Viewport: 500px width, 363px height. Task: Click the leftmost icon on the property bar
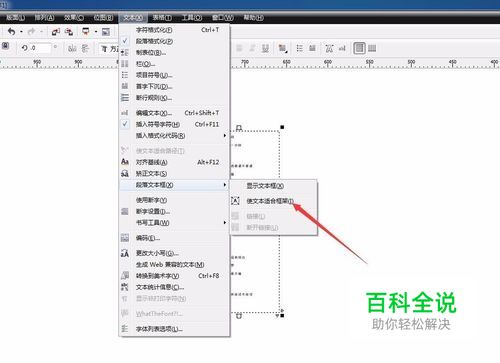click(x=5, y=46)
